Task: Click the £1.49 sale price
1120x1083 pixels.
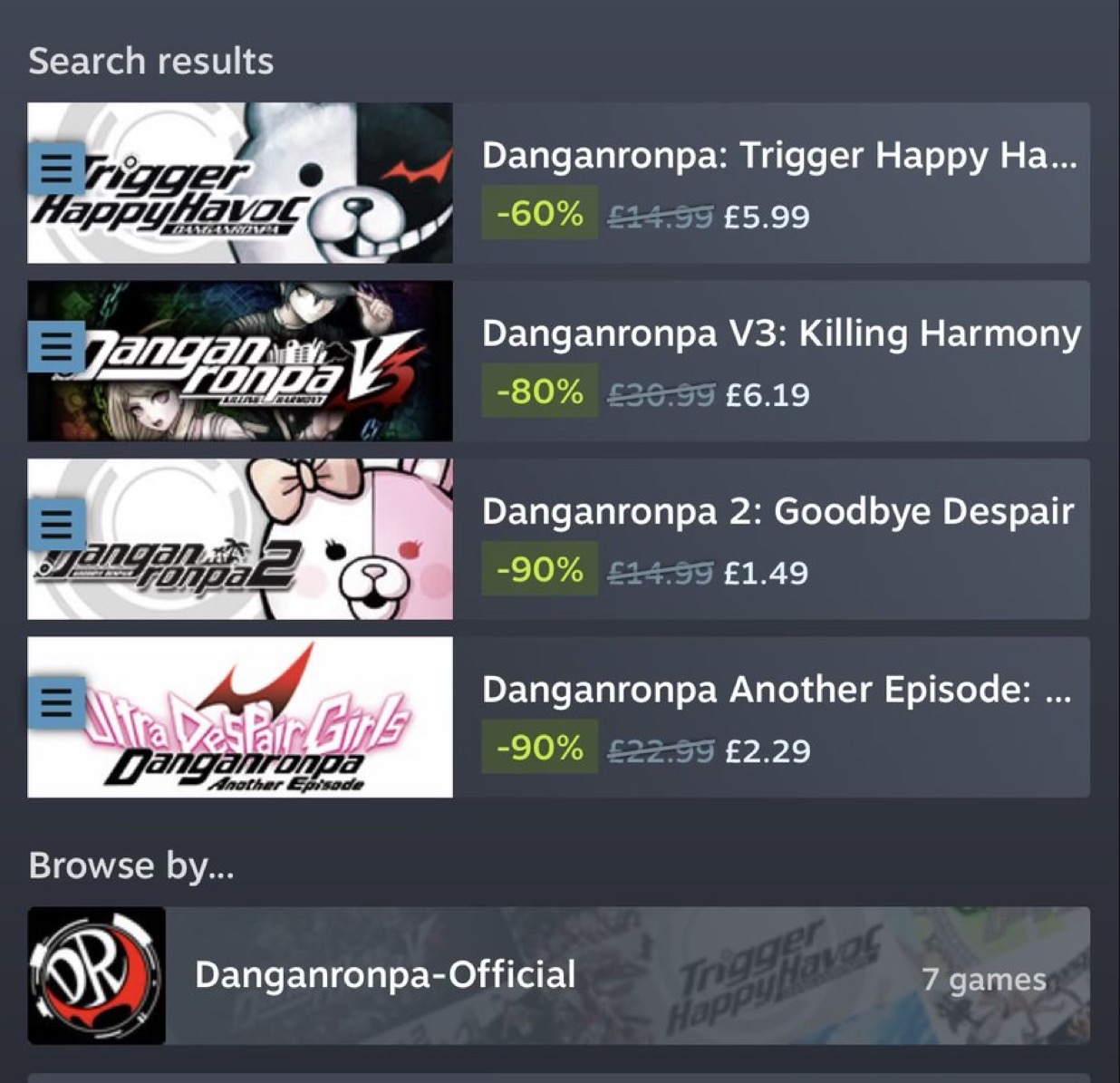Action: [766, 573]
